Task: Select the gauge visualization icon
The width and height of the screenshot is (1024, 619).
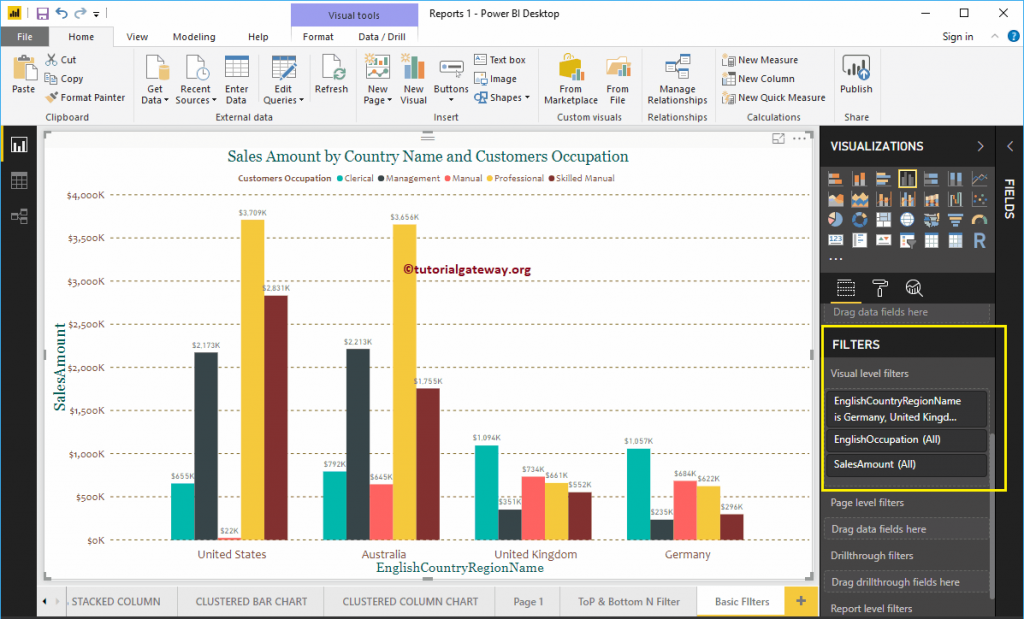Action: tap(978, 219)
